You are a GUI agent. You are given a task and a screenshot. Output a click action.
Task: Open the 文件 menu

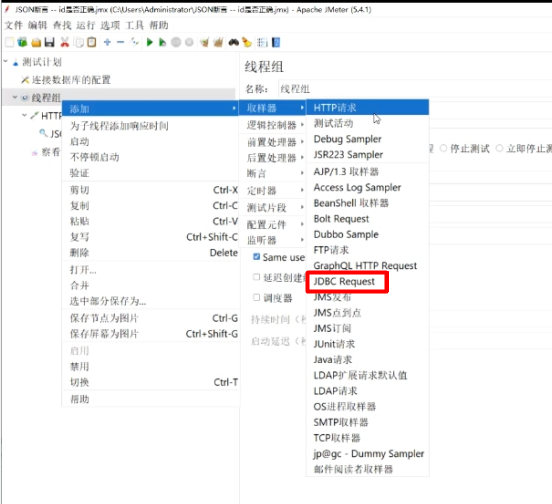point(13,25)
